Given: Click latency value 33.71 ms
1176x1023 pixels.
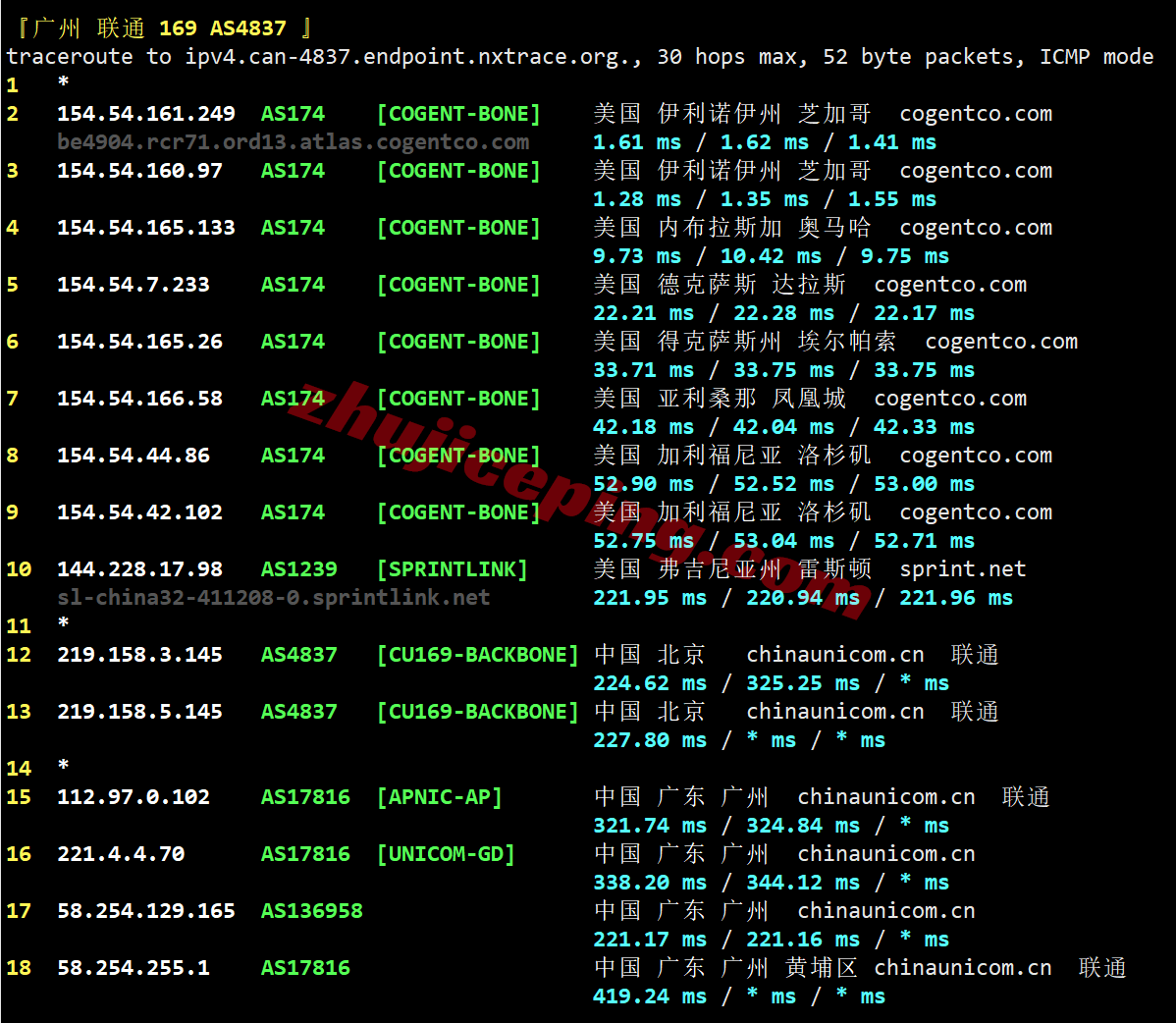Looking at the screenshot, I should tap(644, 370).
